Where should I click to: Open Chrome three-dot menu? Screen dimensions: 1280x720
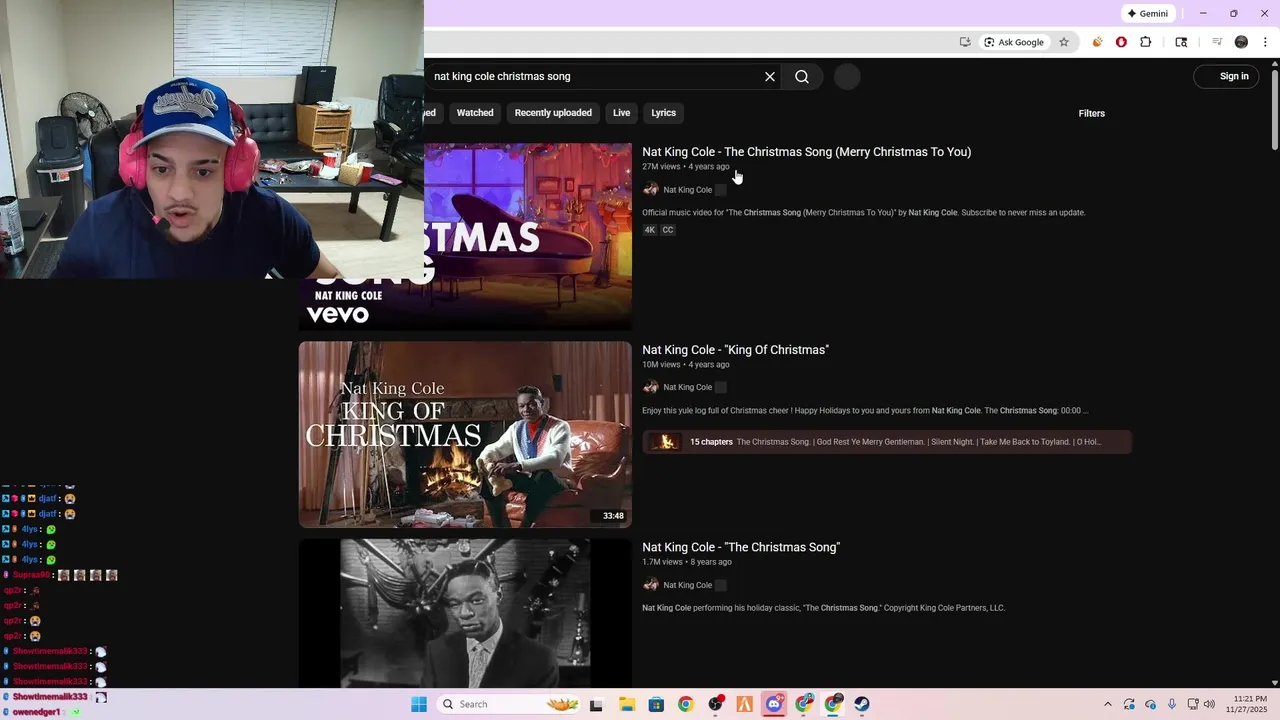[1265, 42]
